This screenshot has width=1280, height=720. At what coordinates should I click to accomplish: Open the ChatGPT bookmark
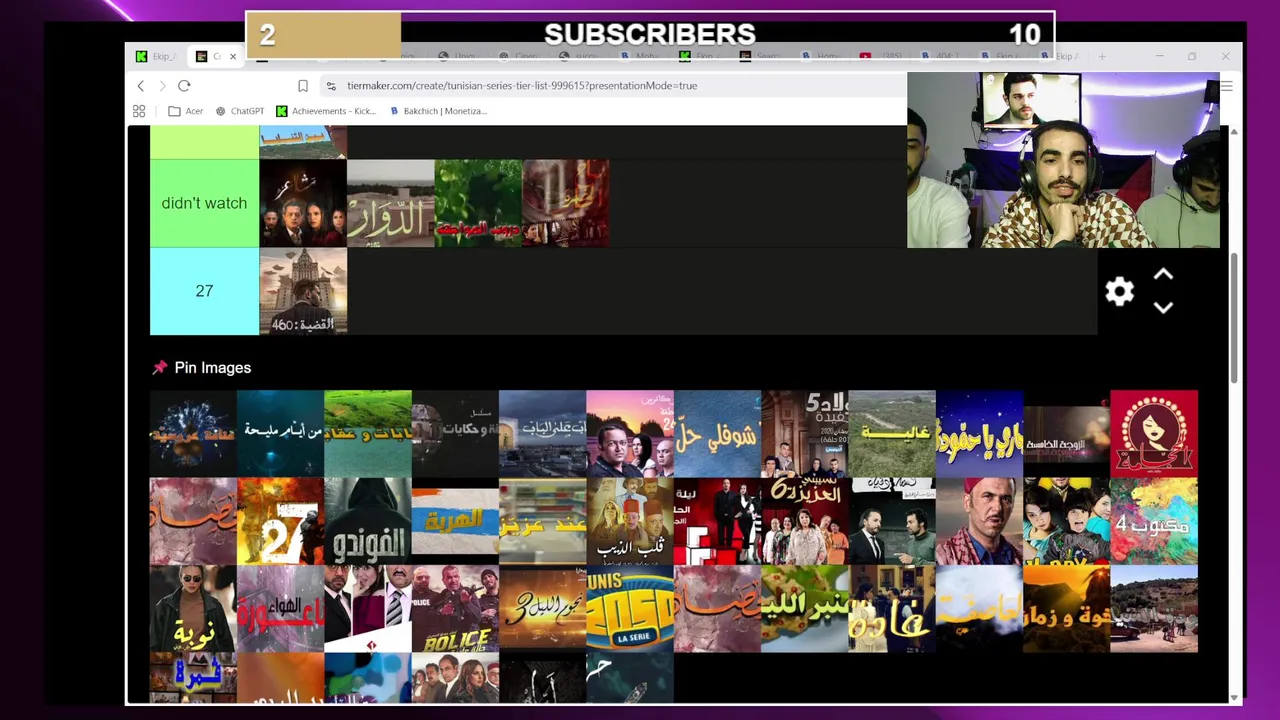(240, 111)
